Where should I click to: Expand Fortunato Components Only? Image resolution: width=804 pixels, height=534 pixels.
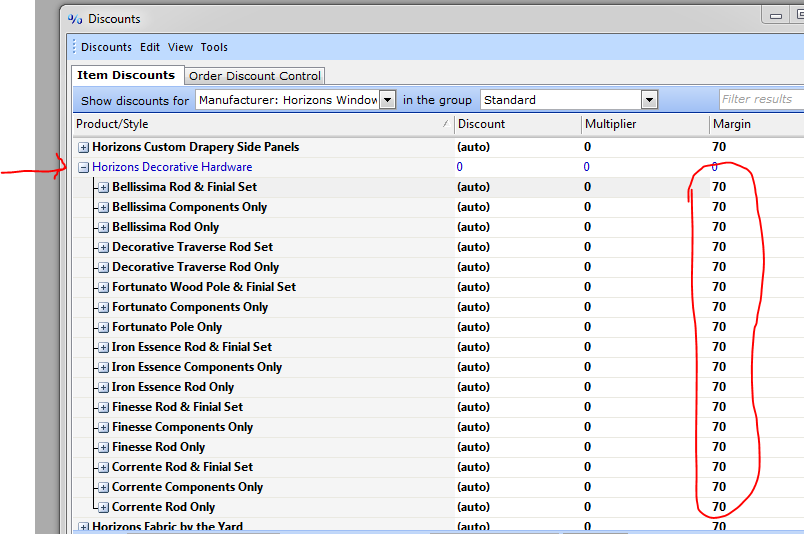point(104,308)
